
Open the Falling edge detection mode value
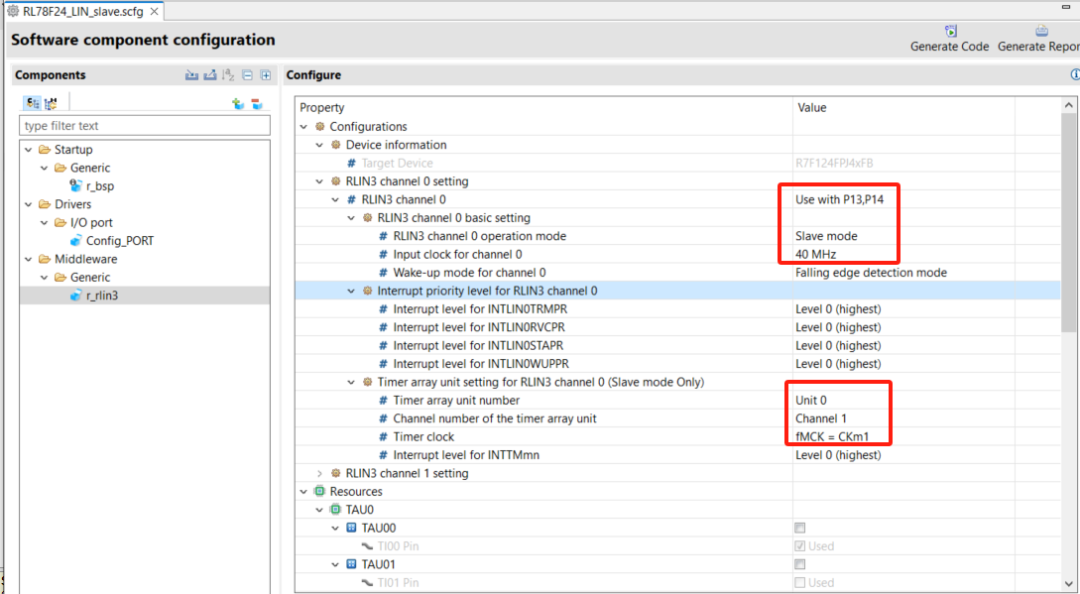click(871, 272)
